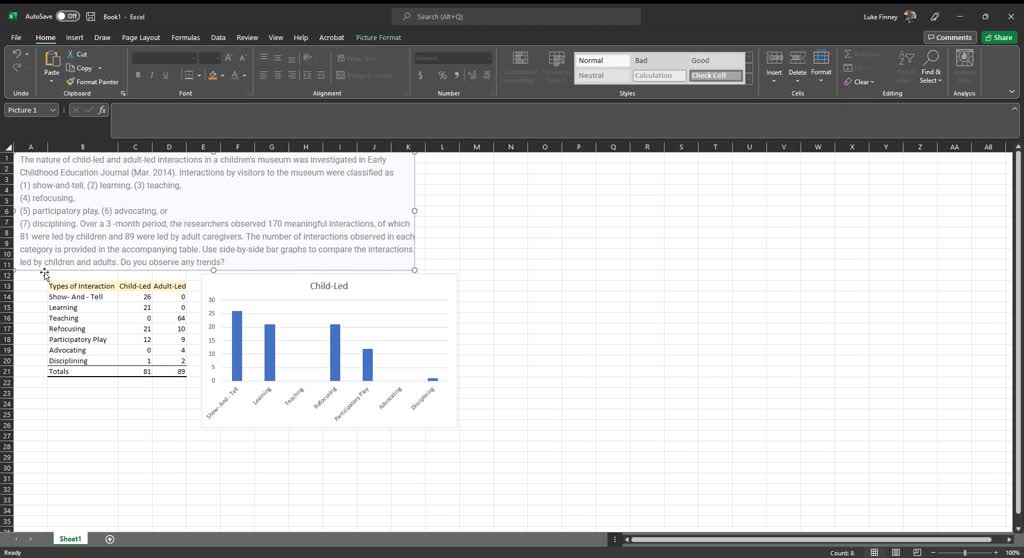Screen dimensions: 1024x558
Task: Open the Comments pane button
Action: [950, 37]
